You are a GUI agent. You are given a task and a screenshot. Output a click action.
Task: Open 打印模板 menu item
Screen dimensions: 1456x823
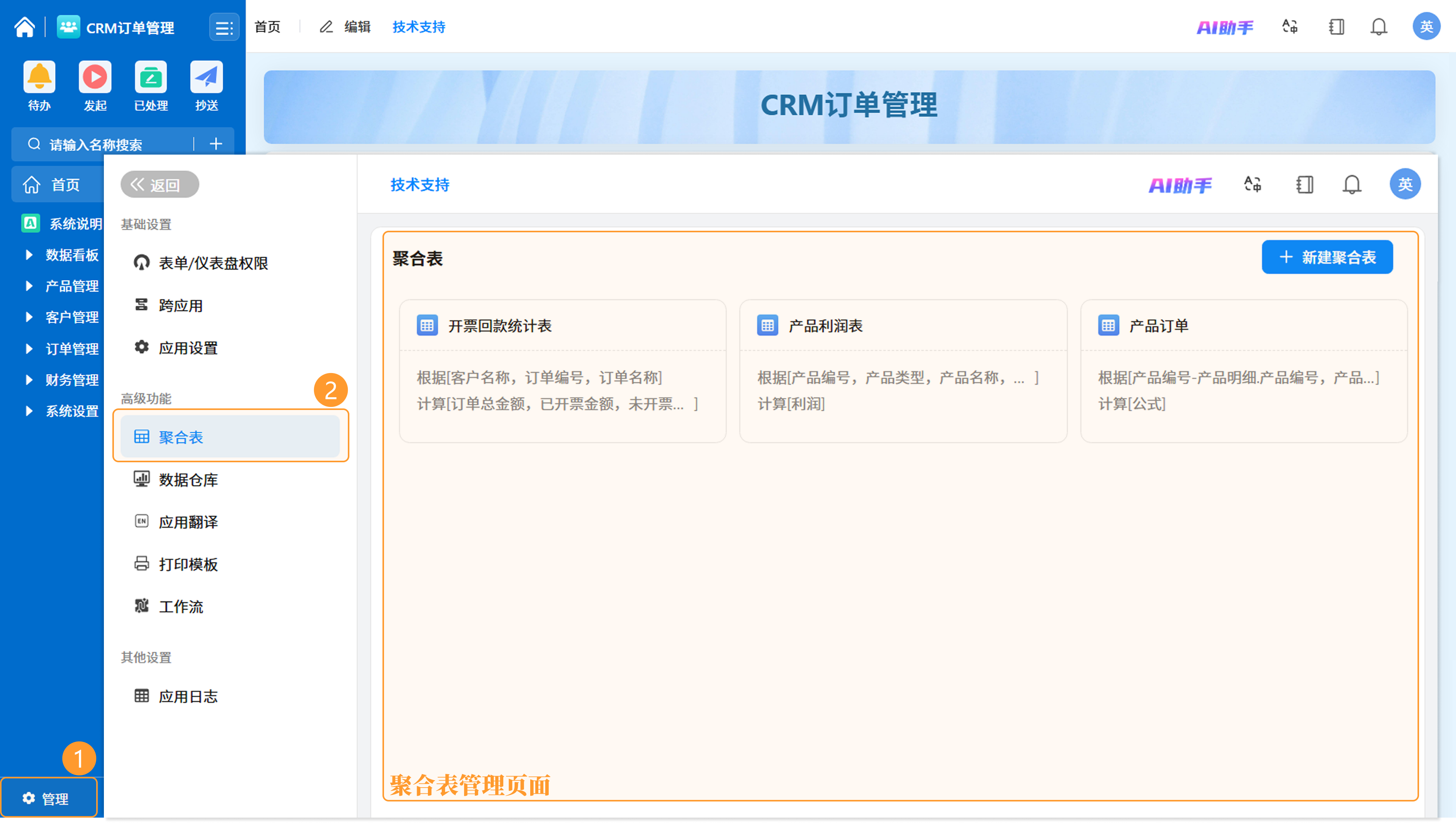click(230, 564)
